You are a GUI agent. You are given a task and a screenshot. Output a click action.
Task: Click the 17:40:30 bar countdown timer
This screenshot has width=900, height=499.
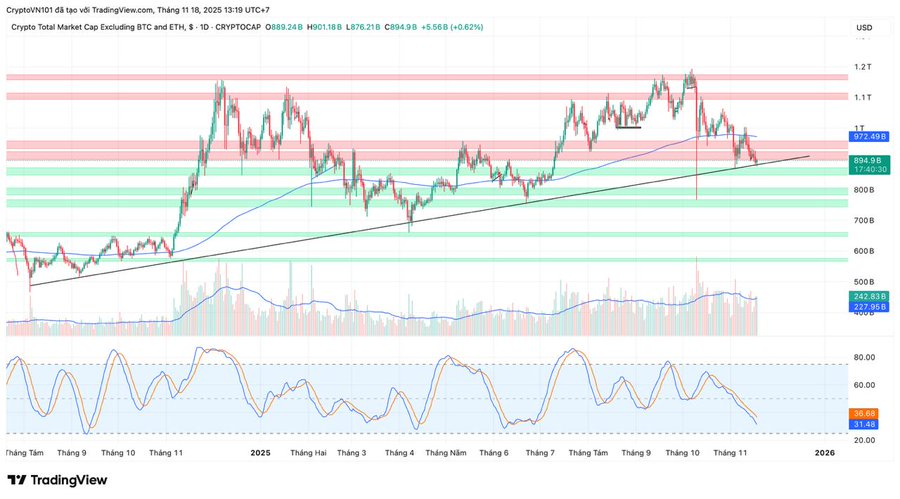[867, 170]
